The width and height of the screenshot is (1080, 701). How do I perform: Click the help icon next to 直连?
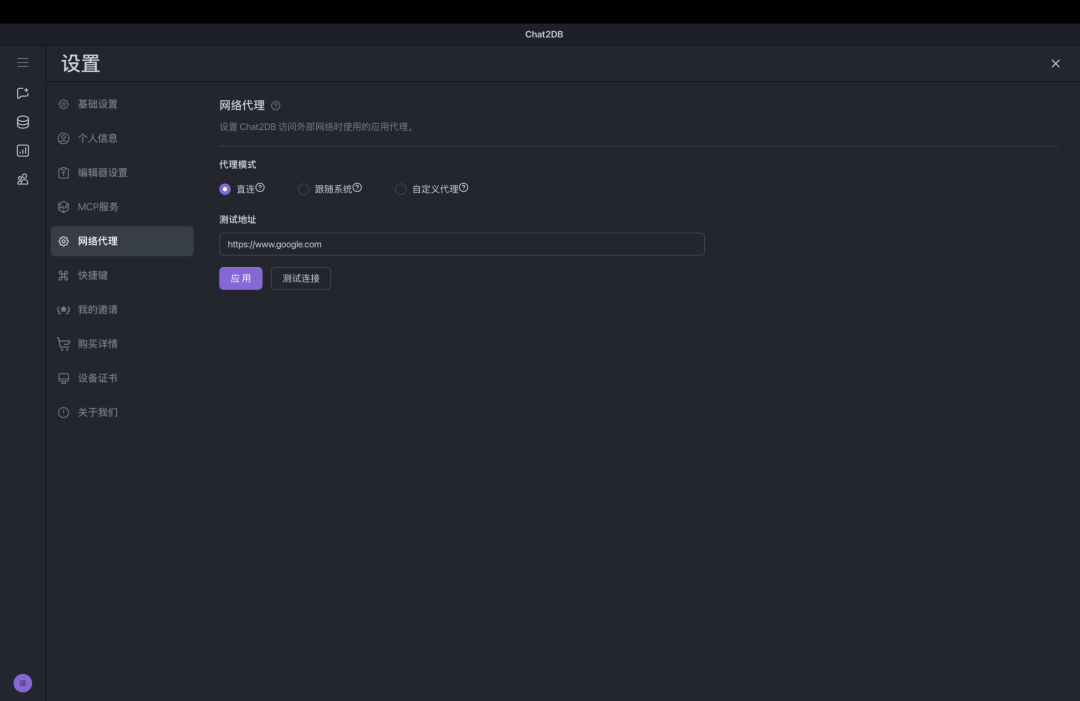(260, 187)
